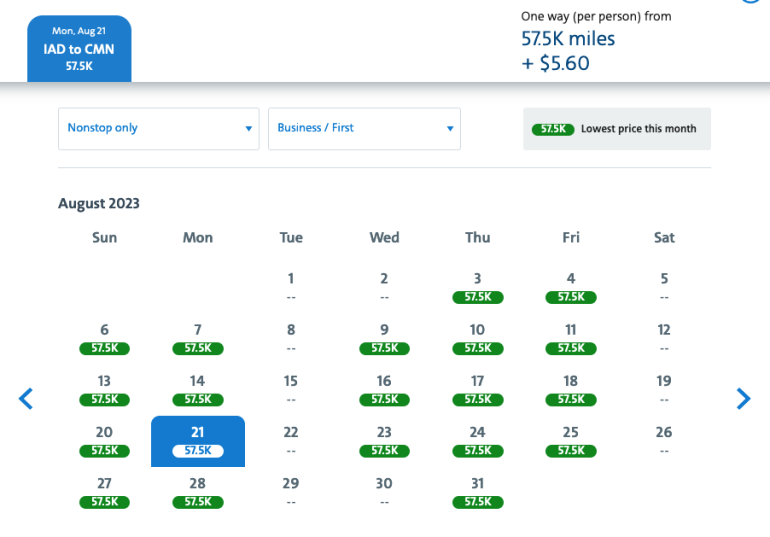Expand the Business / First cabin dropdown
The image size is (770, 537).
point(364,129)
